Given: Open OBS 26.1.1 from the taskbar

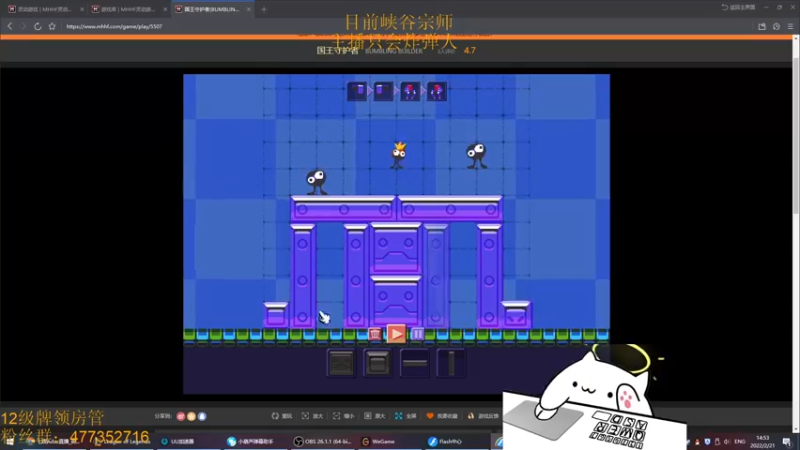Looking at the screenshot, I should click(x=322, y=441).
